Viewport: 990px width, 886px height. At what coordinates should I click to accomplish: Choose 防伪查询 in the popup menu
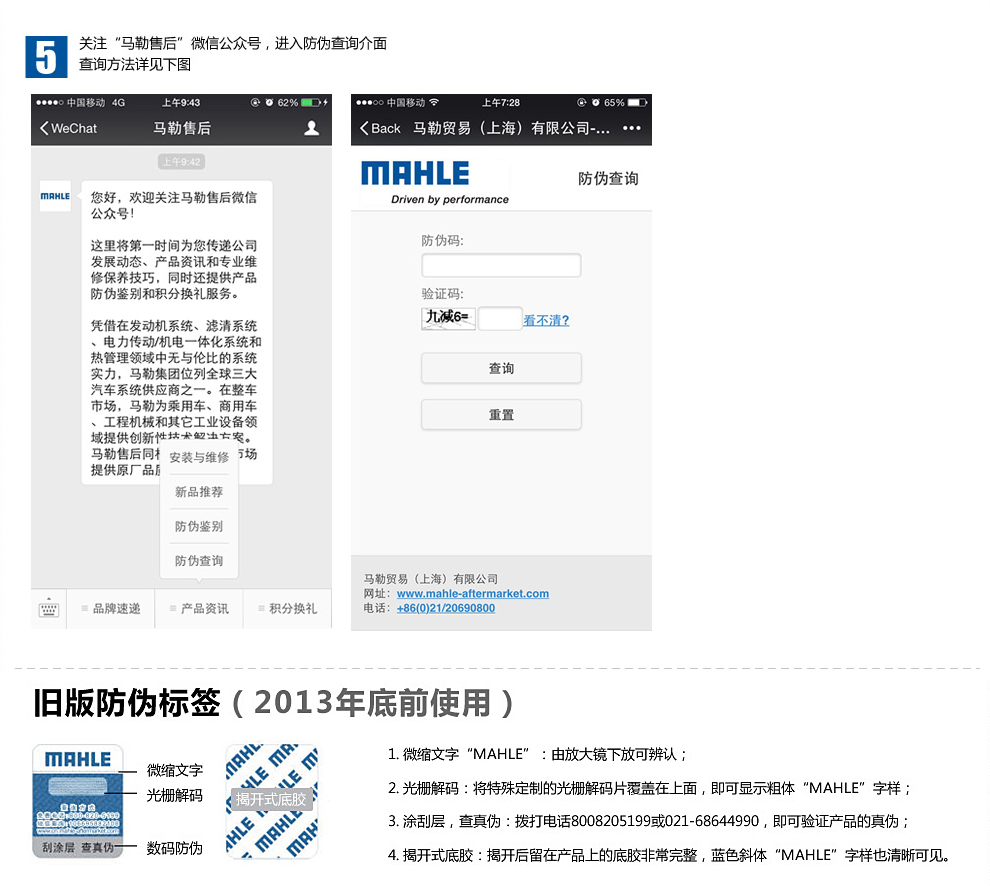point(199,561)
